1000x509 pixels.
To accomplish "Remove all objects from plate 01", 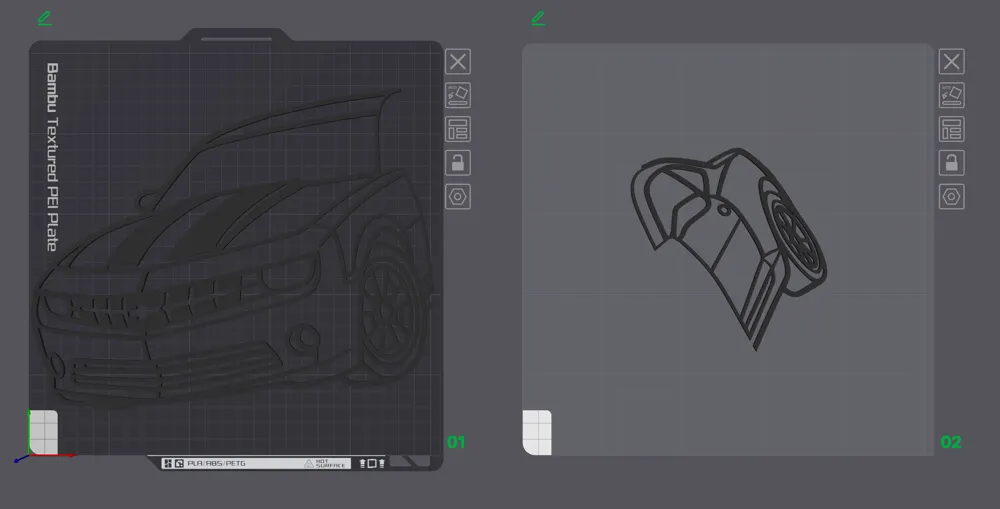I will [458, 62].
